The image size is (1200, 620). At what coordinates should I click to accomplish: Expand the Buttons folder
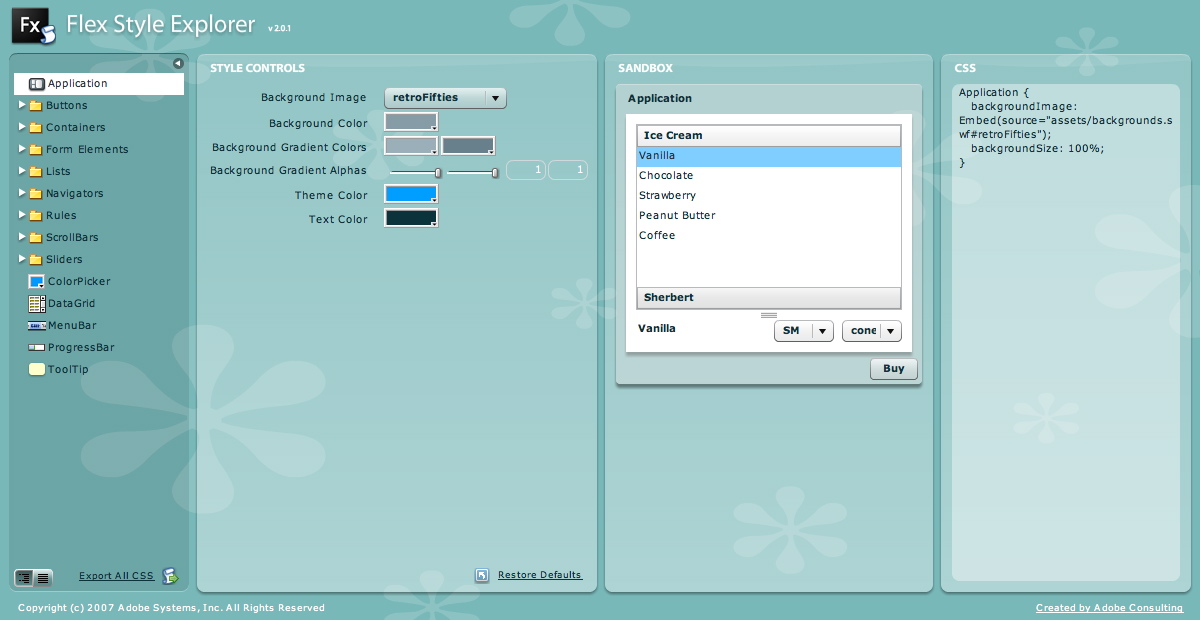point(22,105)
